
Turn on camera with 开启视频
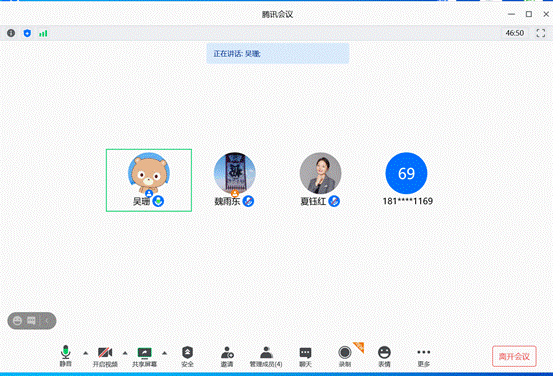105,357
